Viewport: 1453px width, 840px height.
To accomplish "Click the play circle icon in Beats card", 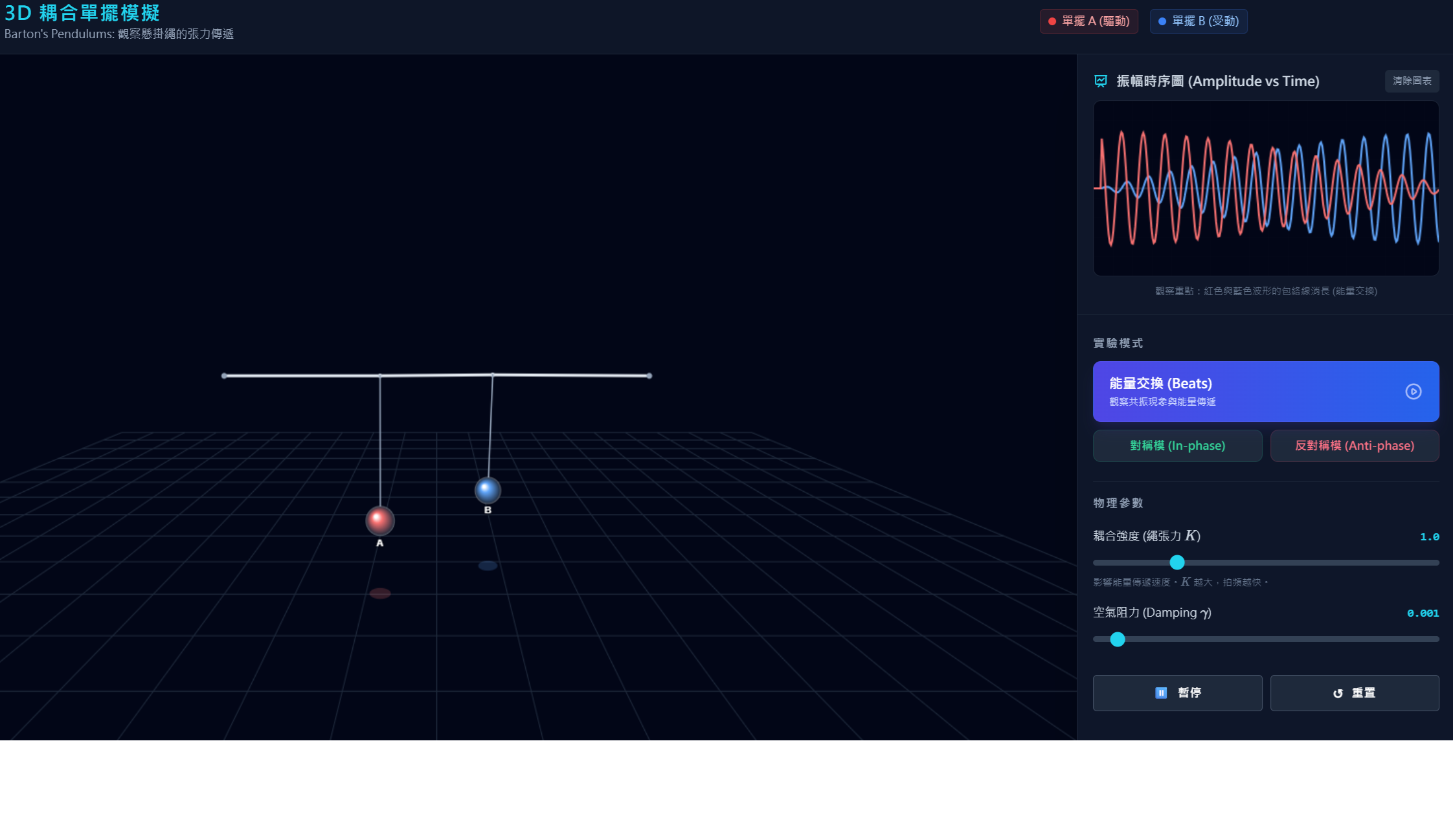I will (1413, 392).
